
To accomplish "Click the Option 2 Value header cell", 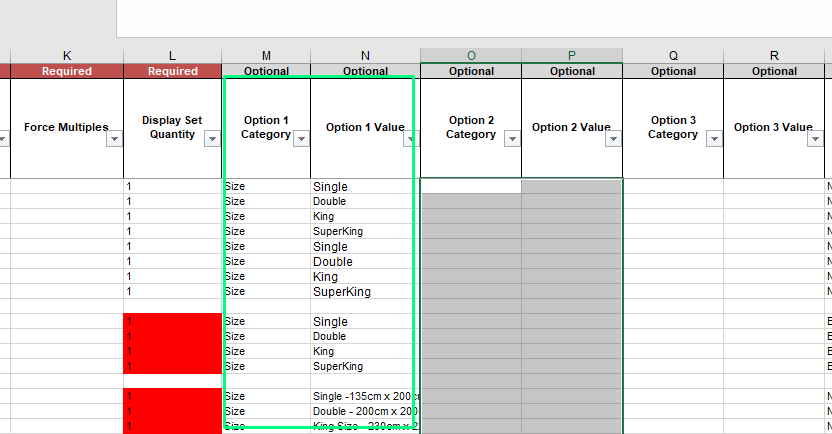I will tap(572, 128).
